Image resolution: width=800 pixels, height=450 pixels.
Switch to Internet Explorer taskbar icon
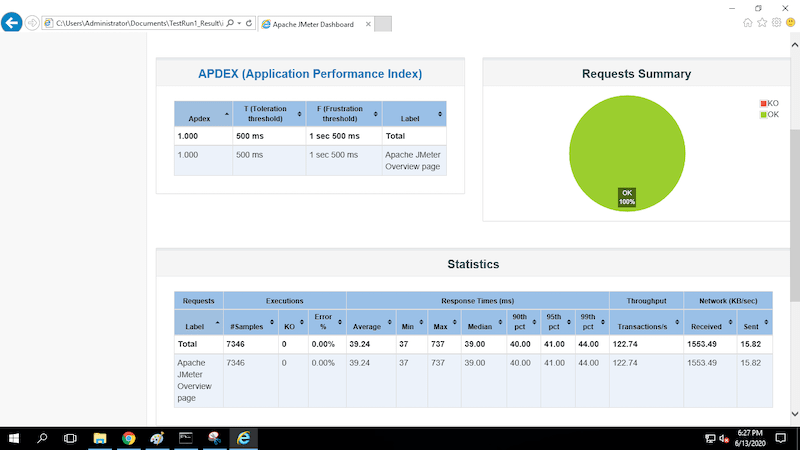tap(243, 438)
